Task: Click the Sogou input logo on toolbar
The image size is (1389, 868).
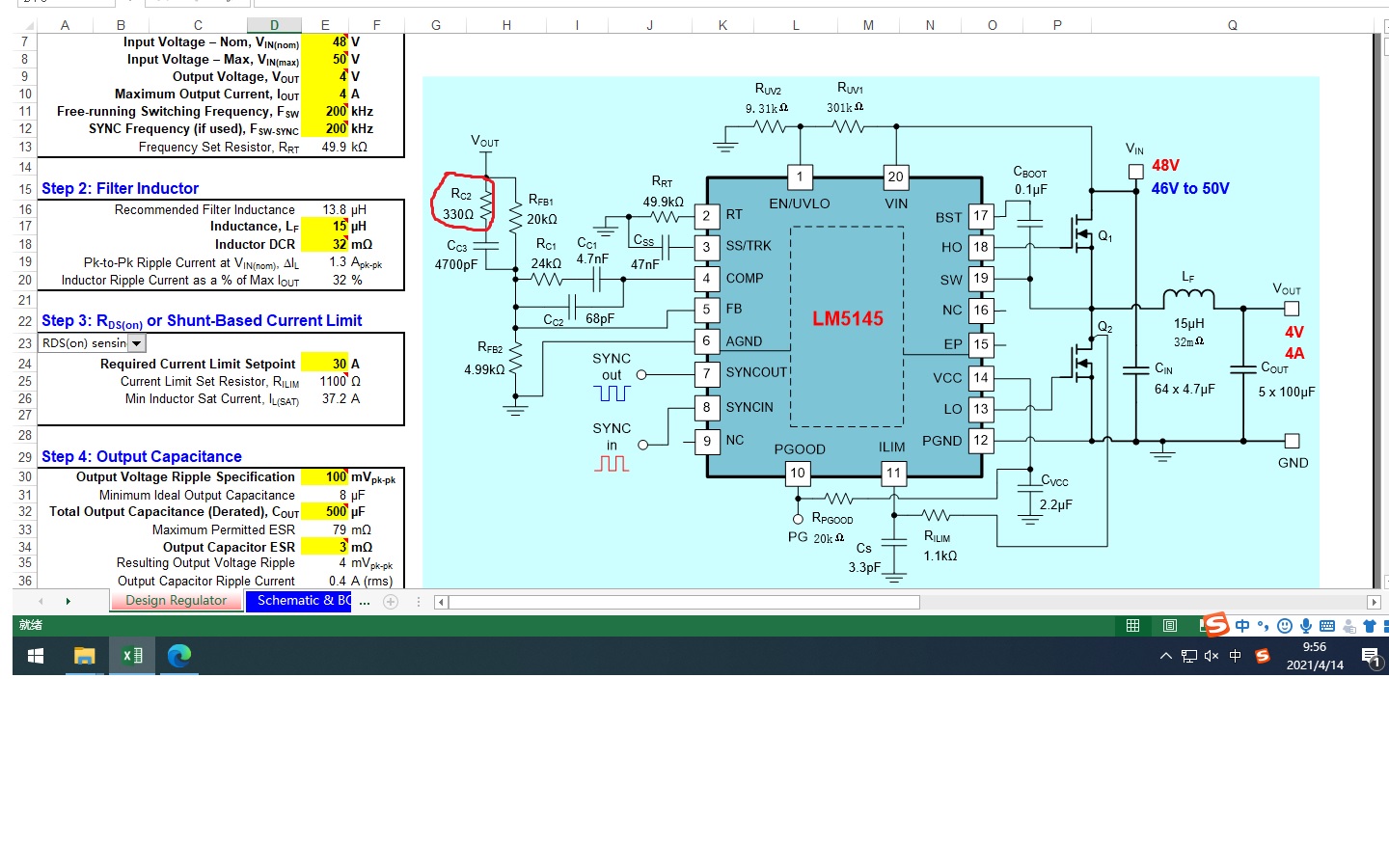Action: (x=1216, y=625)
